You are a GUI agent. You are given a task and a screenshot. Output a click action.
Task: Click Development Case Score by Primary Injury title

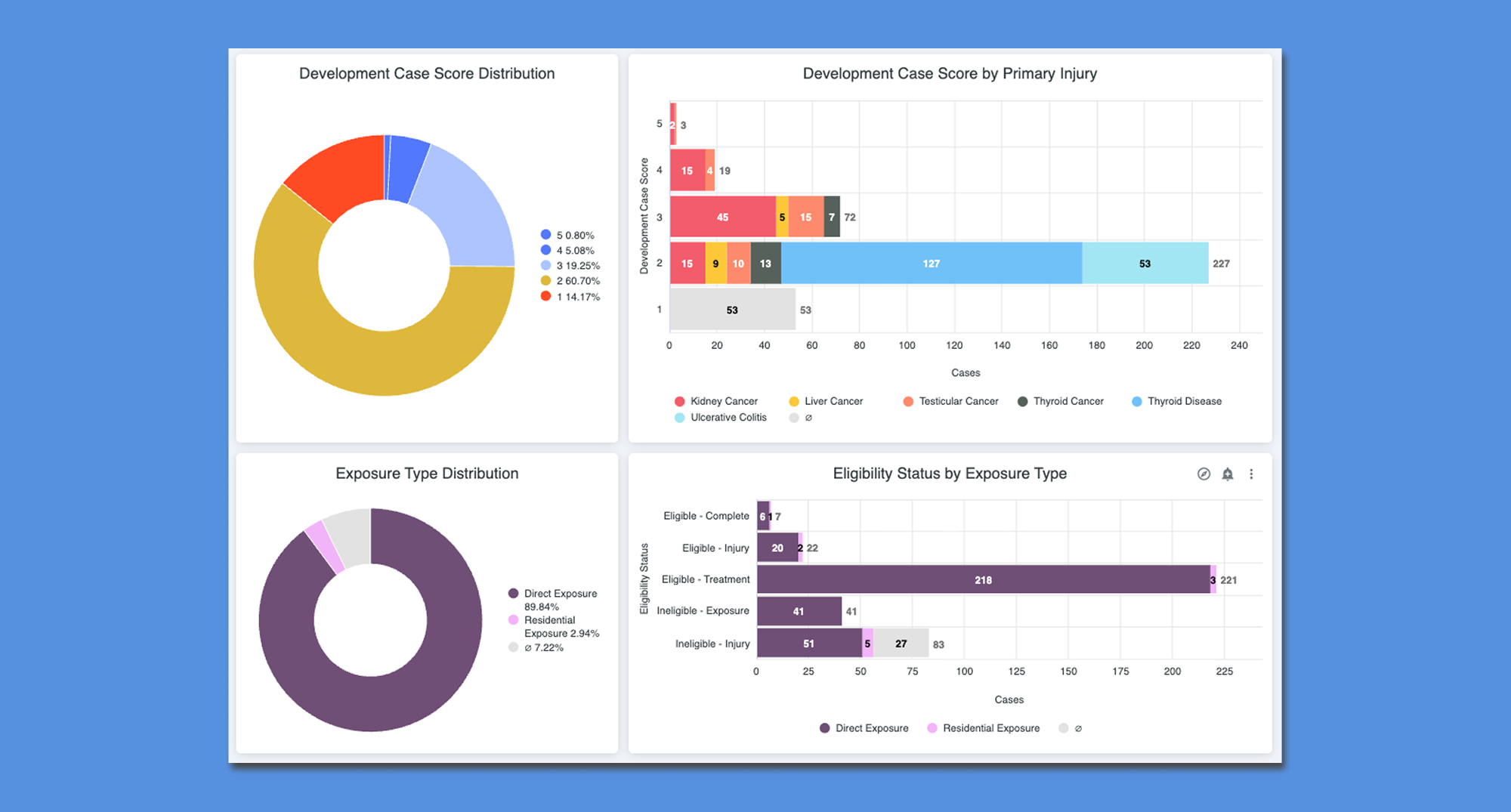pyautogui.click(x=950, y=73)
